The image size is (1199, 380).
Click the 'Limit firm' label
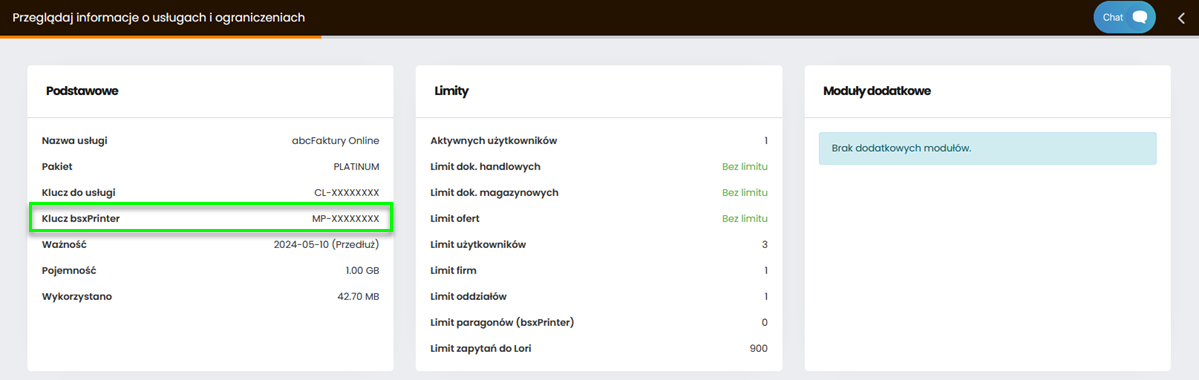(x=454, y=271)
